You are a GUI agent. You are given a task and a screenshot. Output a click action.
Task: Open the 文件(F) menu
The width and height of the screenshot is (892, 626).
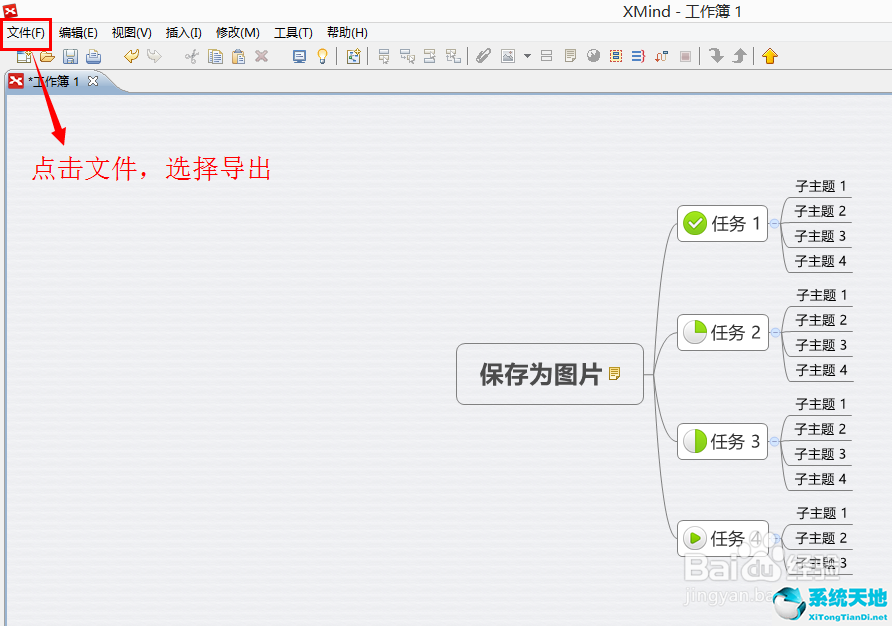coord(26,32)
